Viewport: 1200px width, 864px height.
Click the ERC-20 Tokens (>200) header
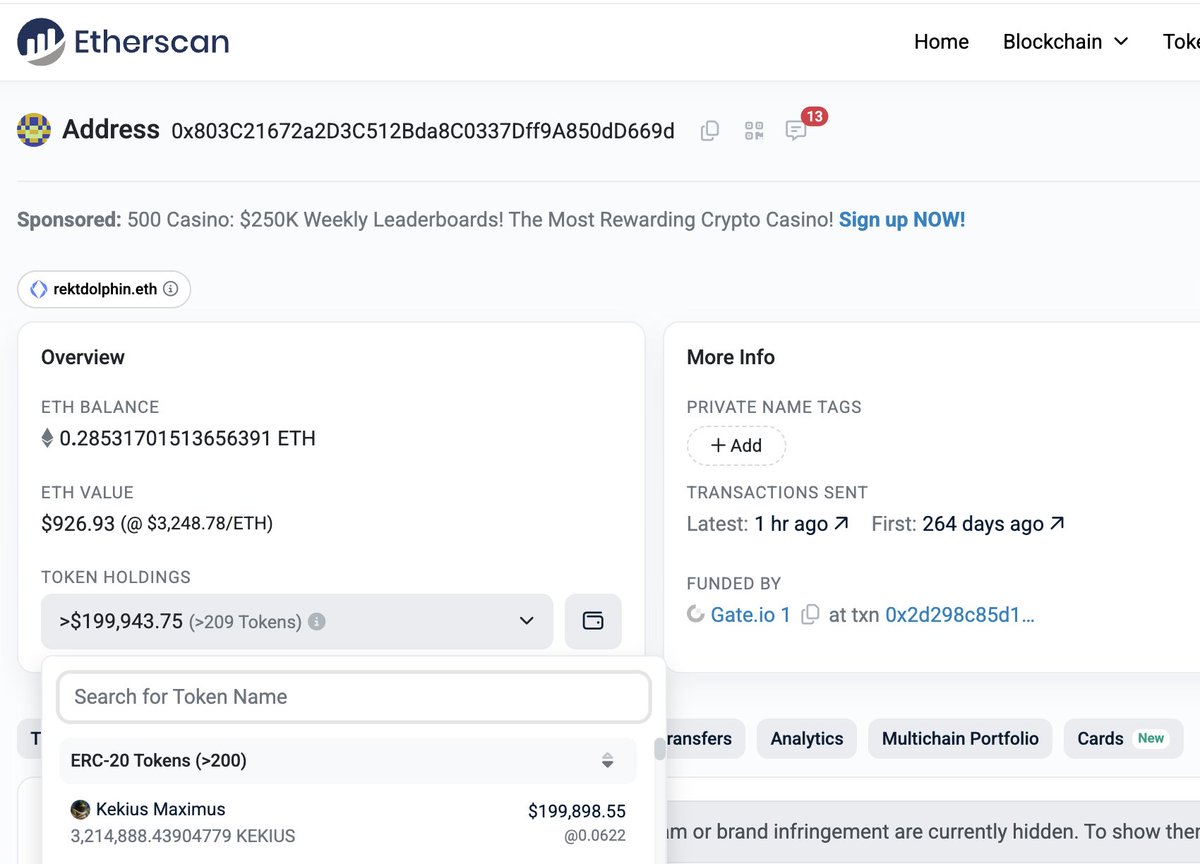pos(348,761)
